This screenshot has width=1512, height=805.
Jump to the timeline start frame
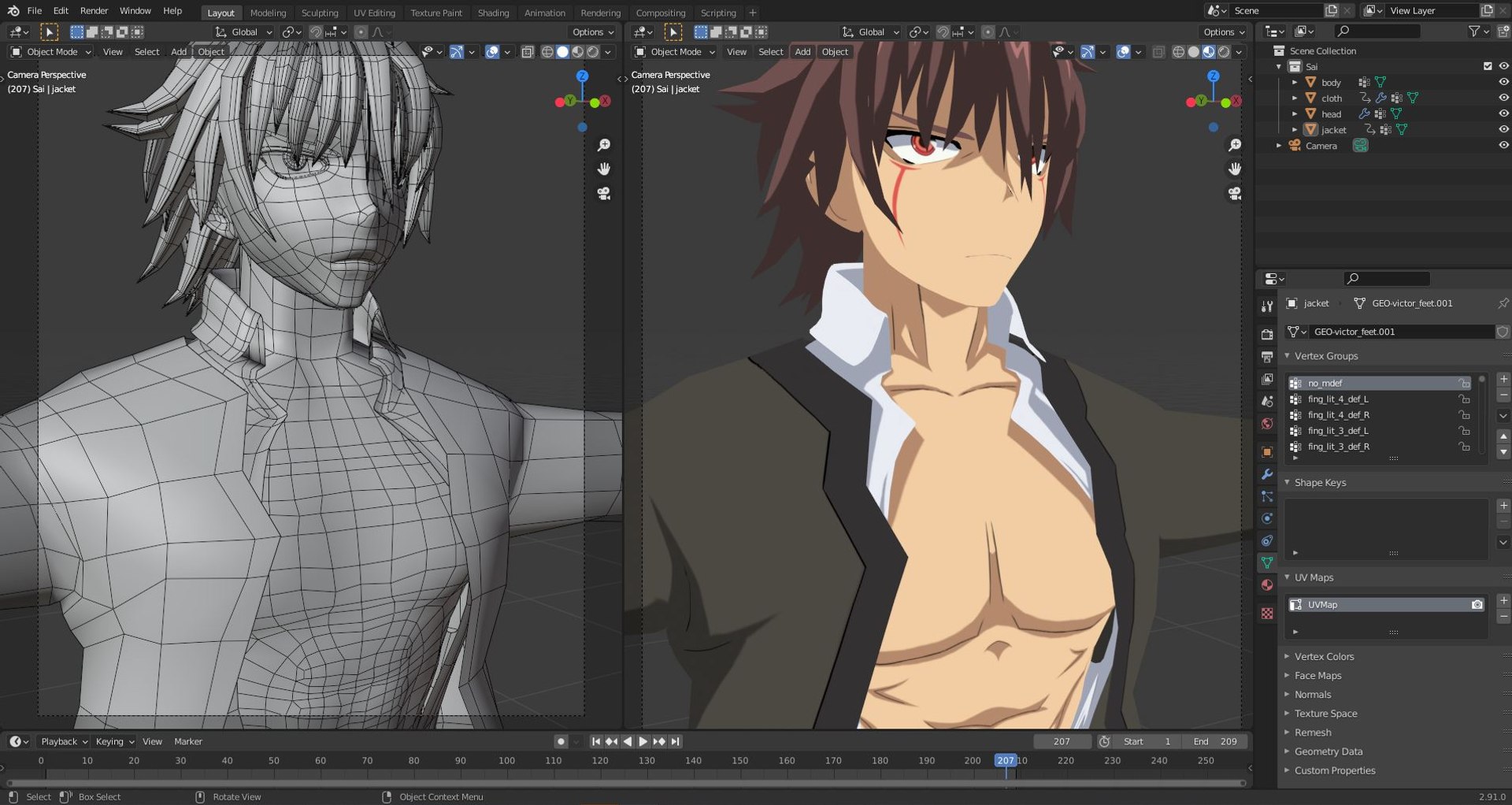click(596, 741)
